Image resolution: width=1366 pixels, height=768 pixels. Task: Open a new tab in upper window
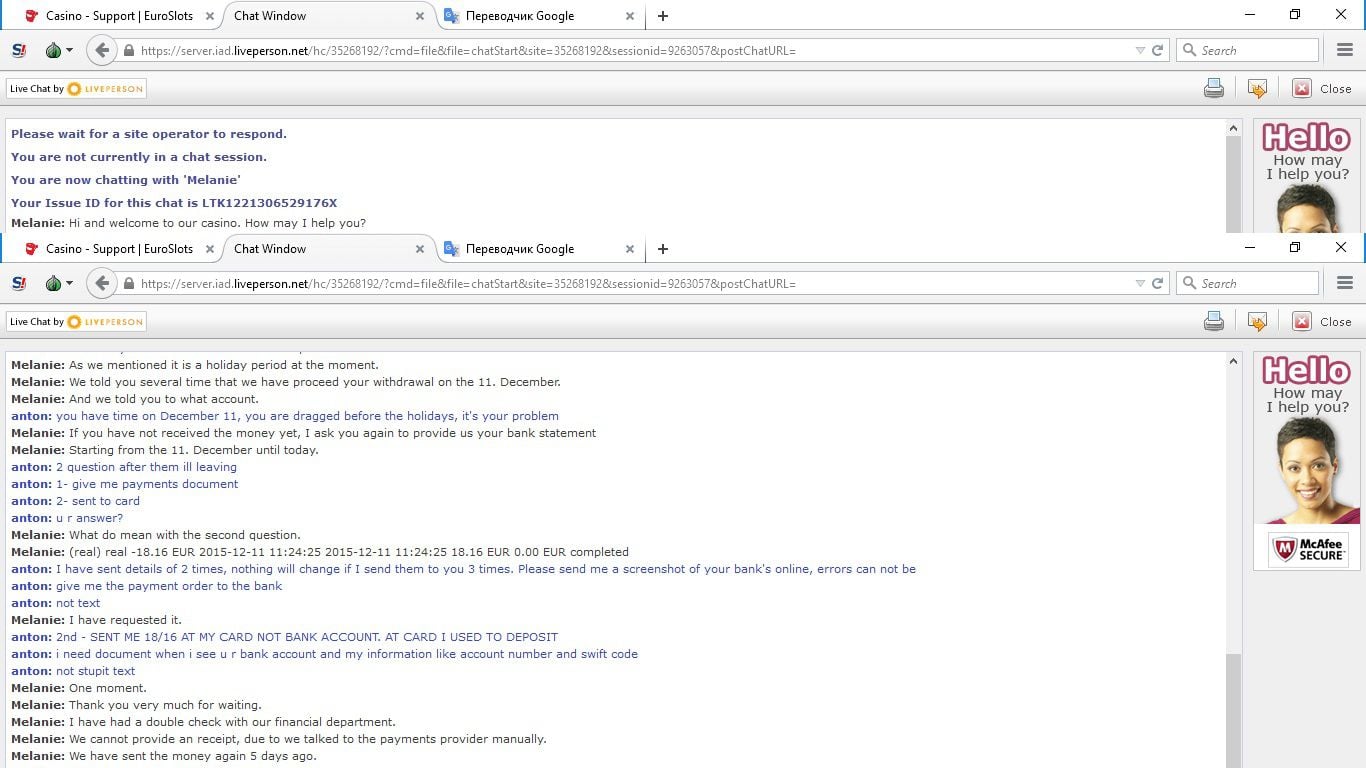tap(663, 16)
